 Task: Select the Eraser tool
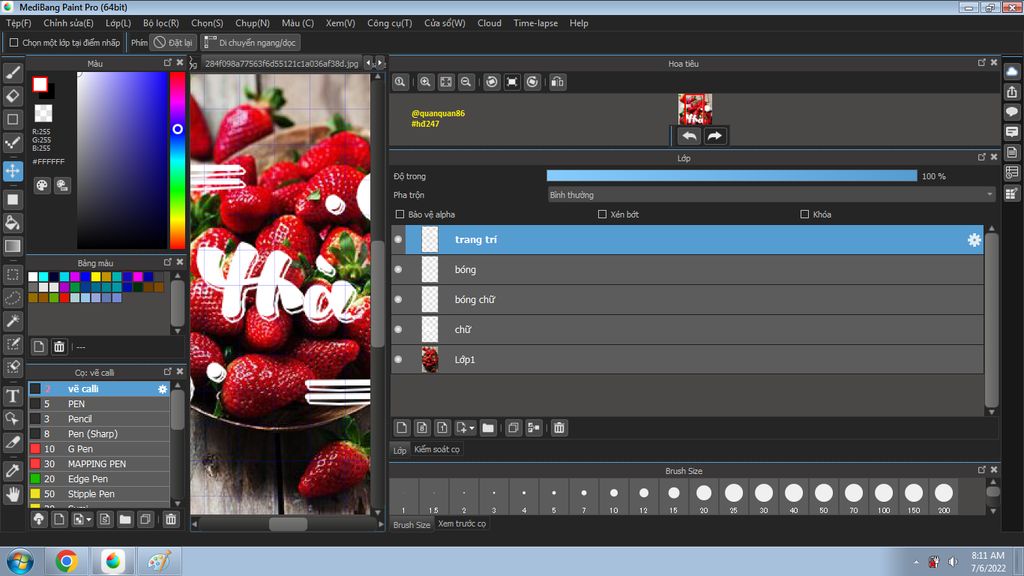(x=12, y=96)
